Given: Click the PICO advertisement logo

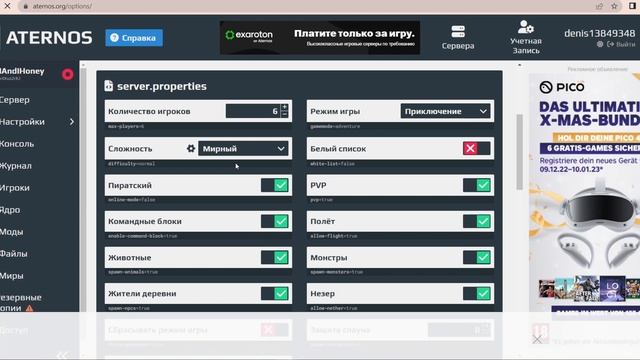Looking at the screenshot, I should tap(562, 87).
